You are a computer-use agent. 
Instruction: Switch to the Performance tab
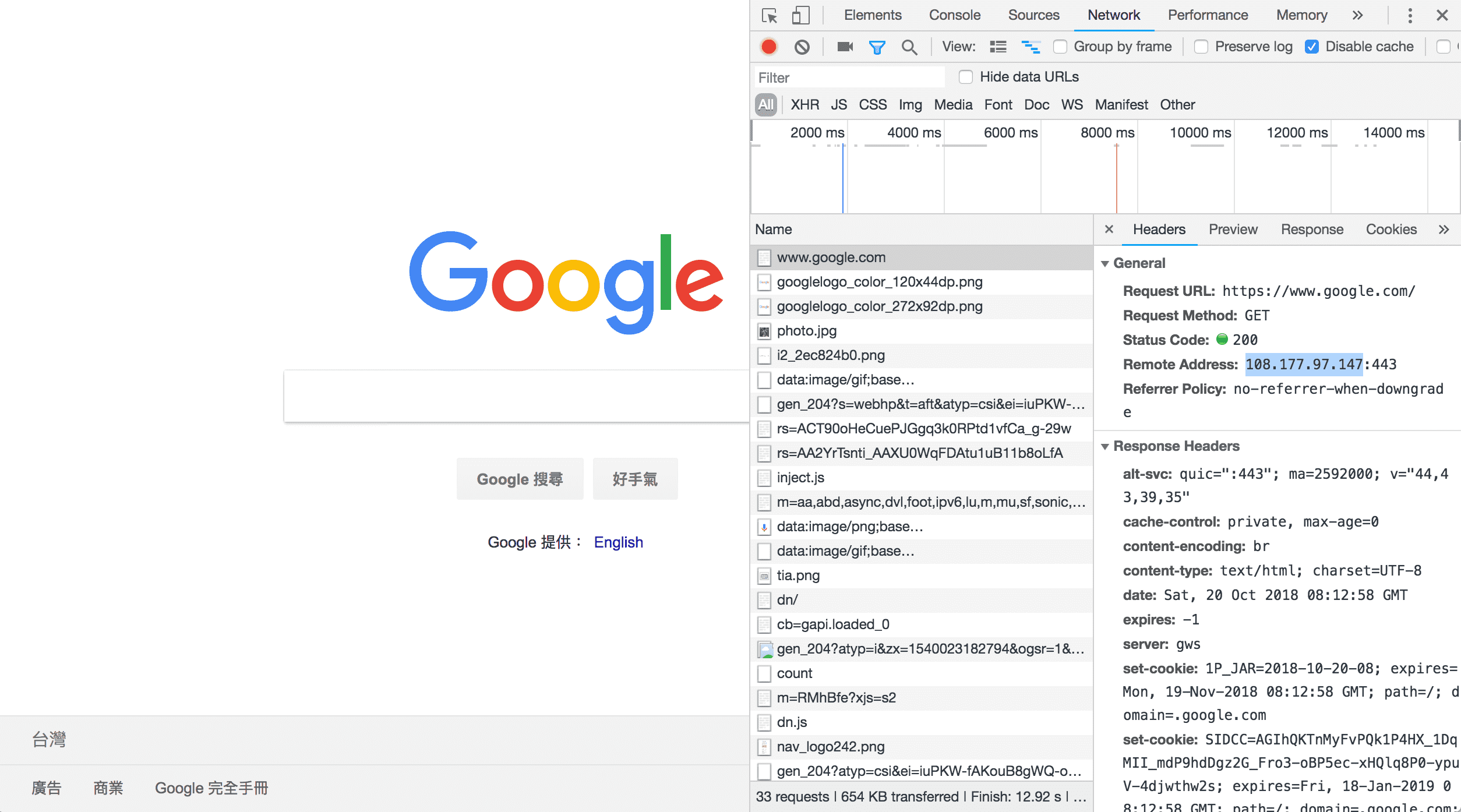(1208, 15)
